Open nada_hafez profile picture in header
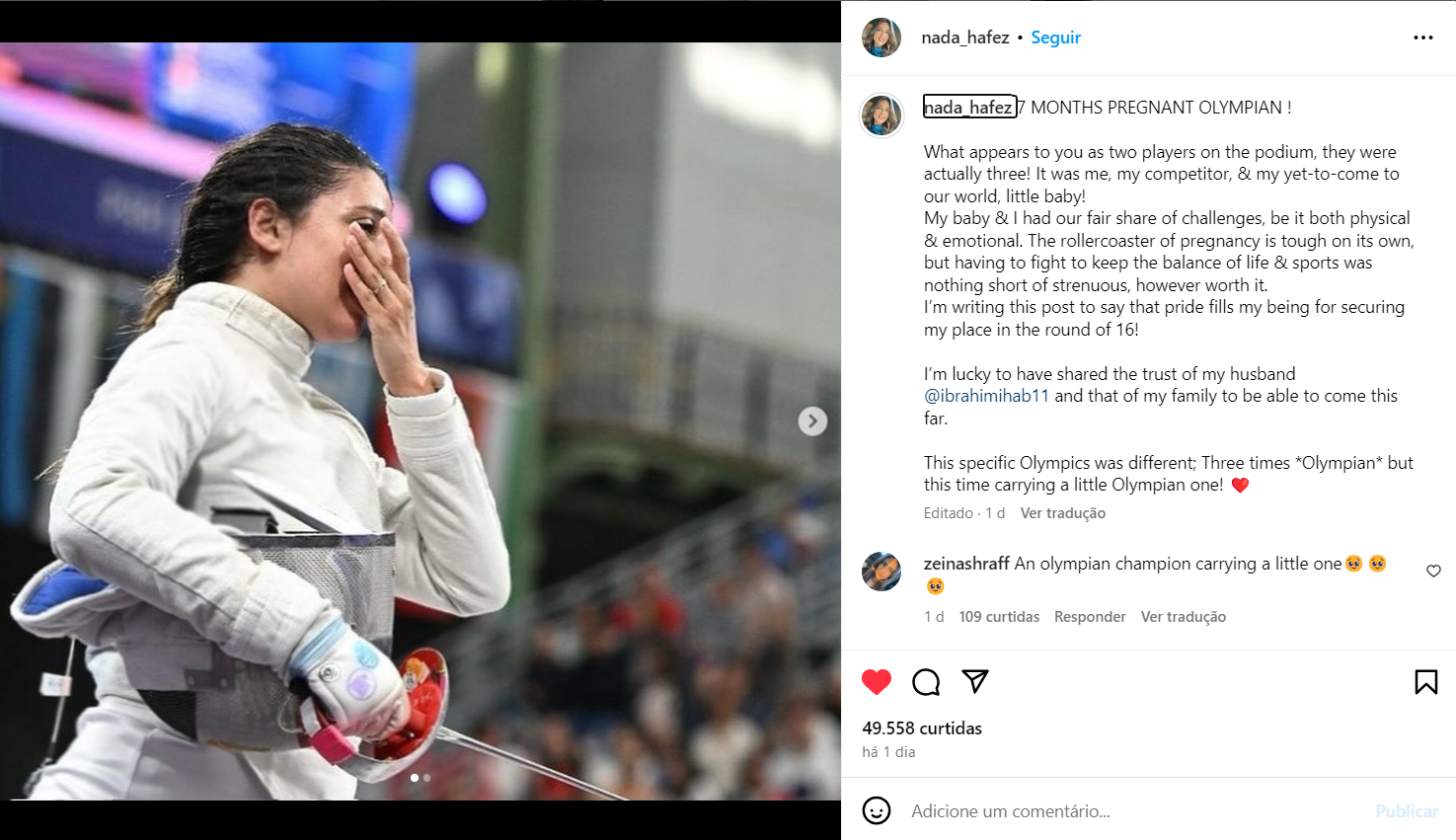Viewport: 1456px width, 840px height. click(x=881, y=38)
